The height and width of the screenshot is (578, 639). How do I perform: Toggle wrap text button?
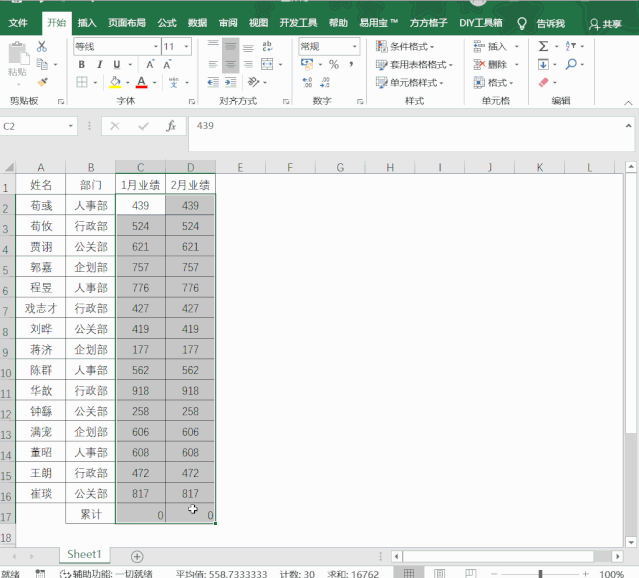pyautogui.click(x=267, y=46)
